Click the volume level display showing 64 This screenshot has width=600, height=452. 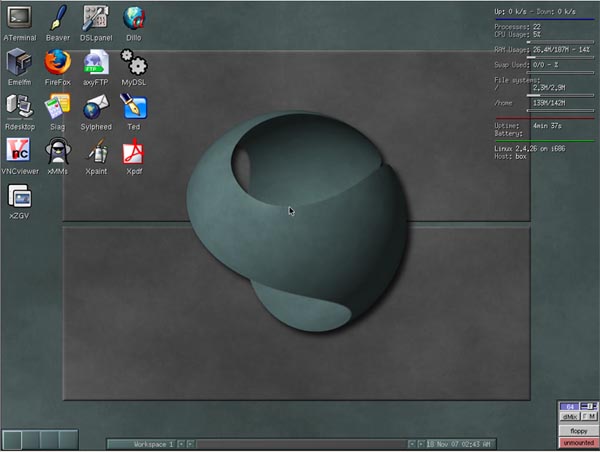click(569, 406)
